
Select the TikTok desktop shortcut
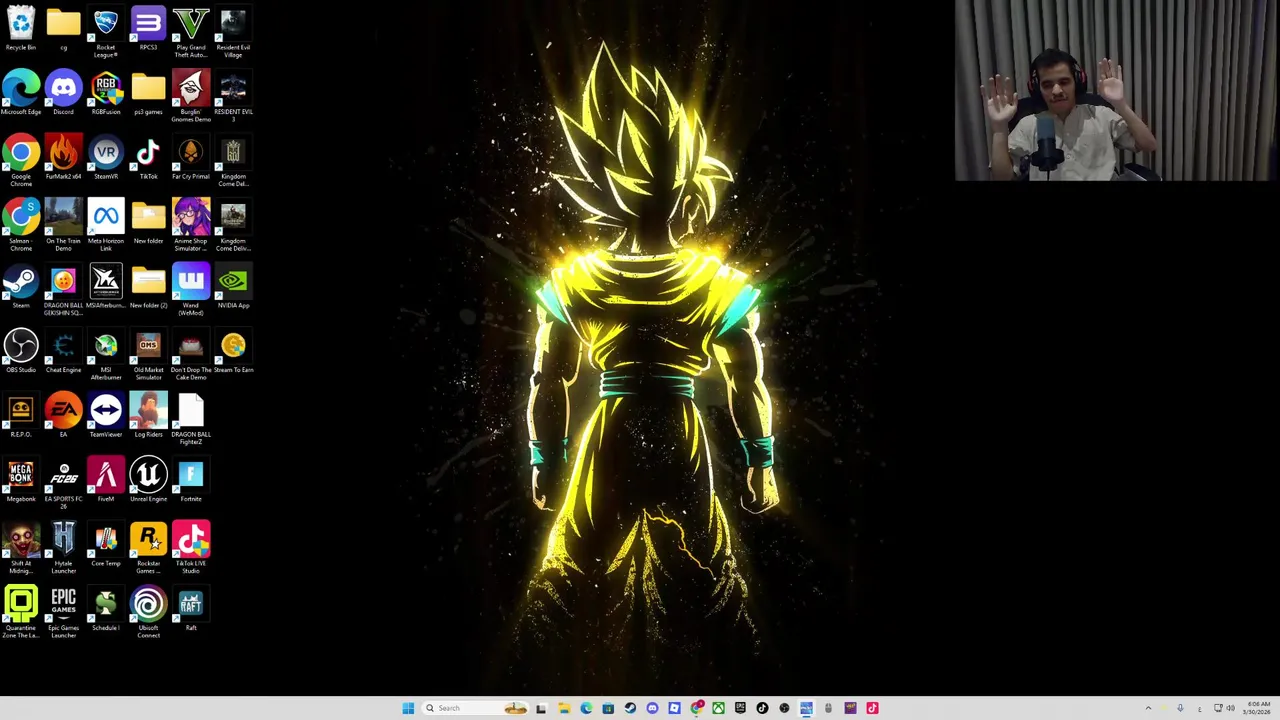(x=148, y=158)
